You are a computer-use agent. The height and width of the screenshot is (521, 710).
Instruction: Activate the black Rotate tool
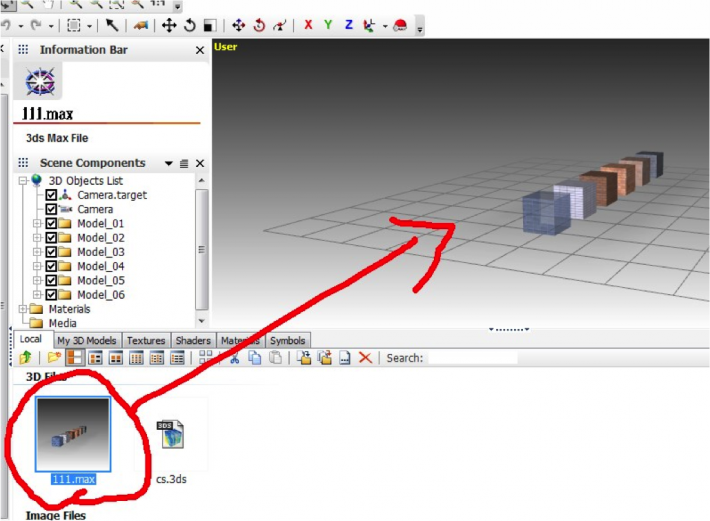click(190, 25)
